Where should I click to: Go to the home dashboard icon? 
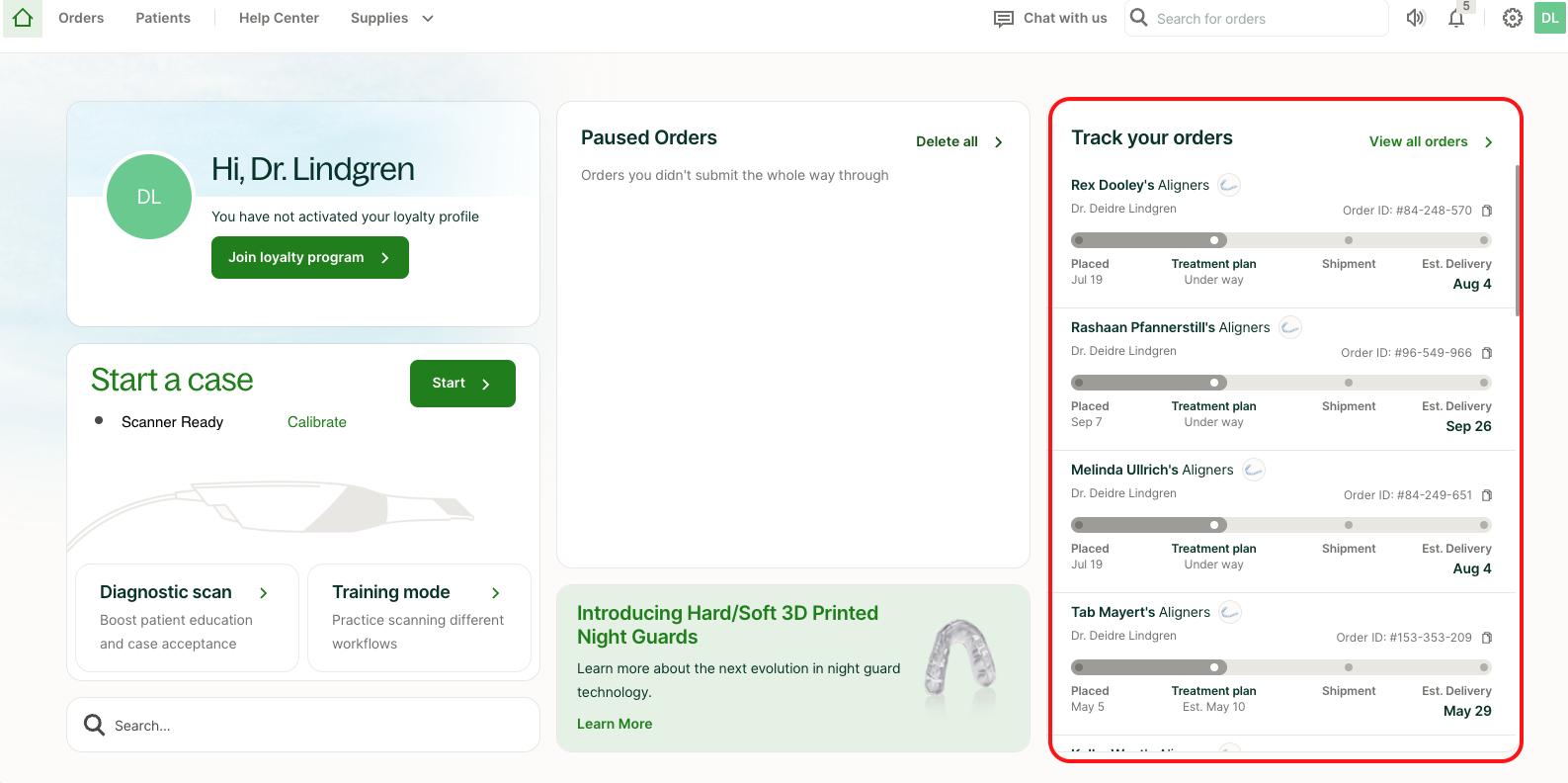(x=23, y=18)
